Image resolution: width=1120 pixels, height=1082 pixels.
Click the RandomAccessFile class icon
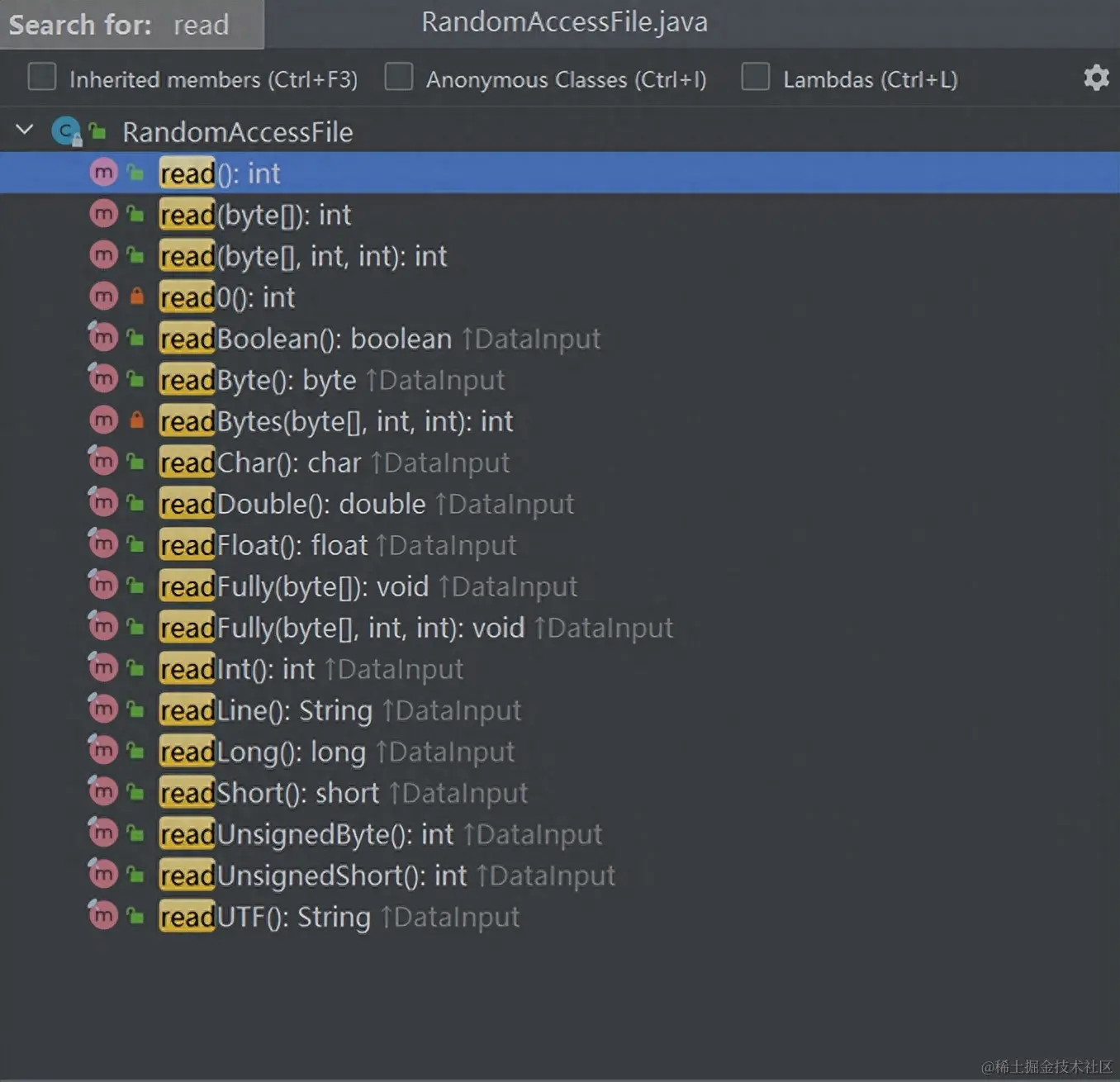[66, 131]
